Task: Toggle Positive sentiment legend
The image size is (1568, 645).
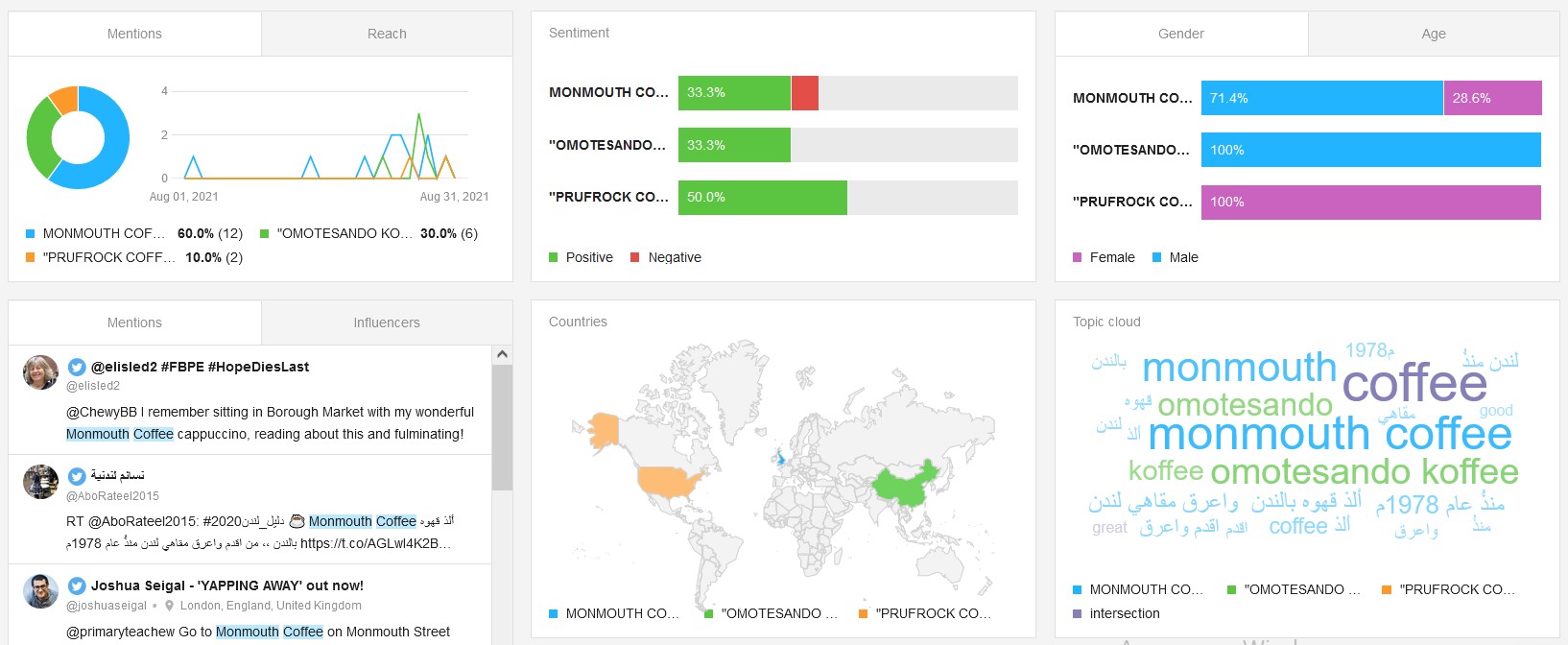Action: 581,257
